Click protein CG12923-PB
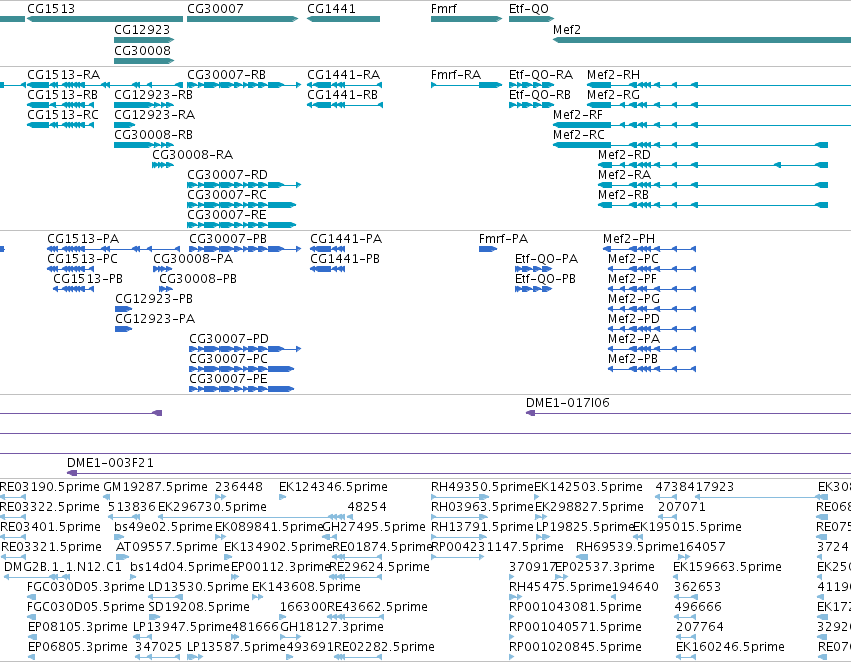The width and height of the screenshot is (851, 662). [154, 299]
